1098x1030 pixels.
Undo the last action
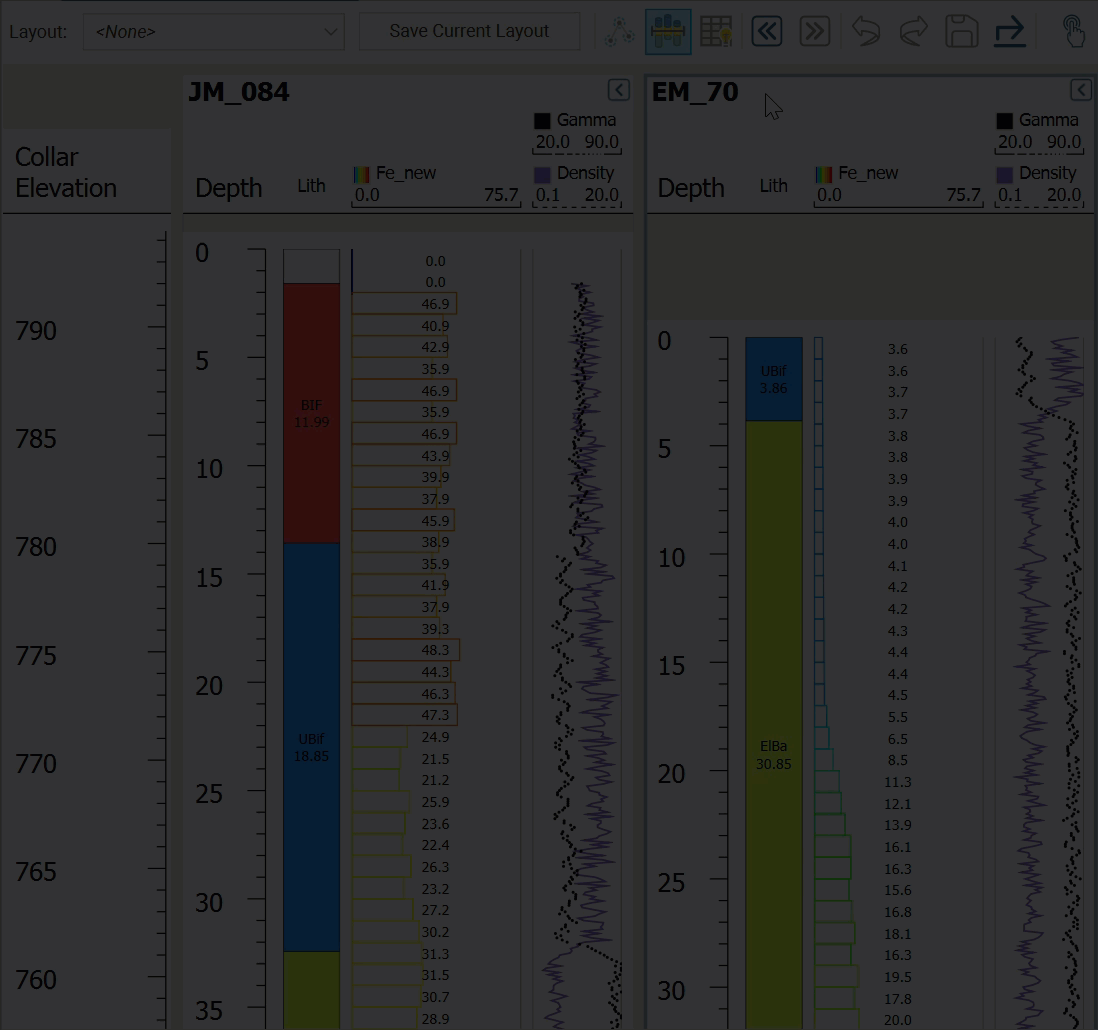click(x=865, y=32)
